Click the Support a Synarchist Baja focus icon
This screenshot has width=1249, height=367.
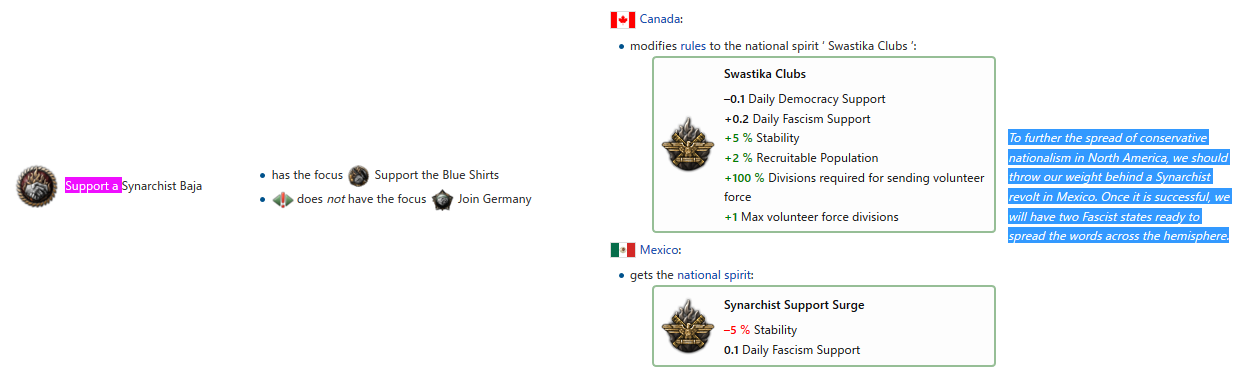click(x=36, y=186)
